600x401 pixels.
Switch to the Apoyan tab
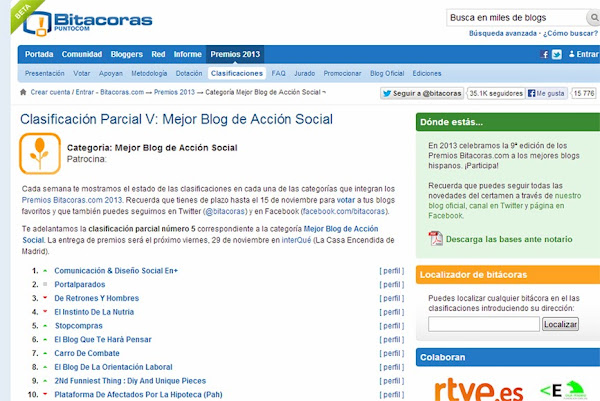point(111,73)
